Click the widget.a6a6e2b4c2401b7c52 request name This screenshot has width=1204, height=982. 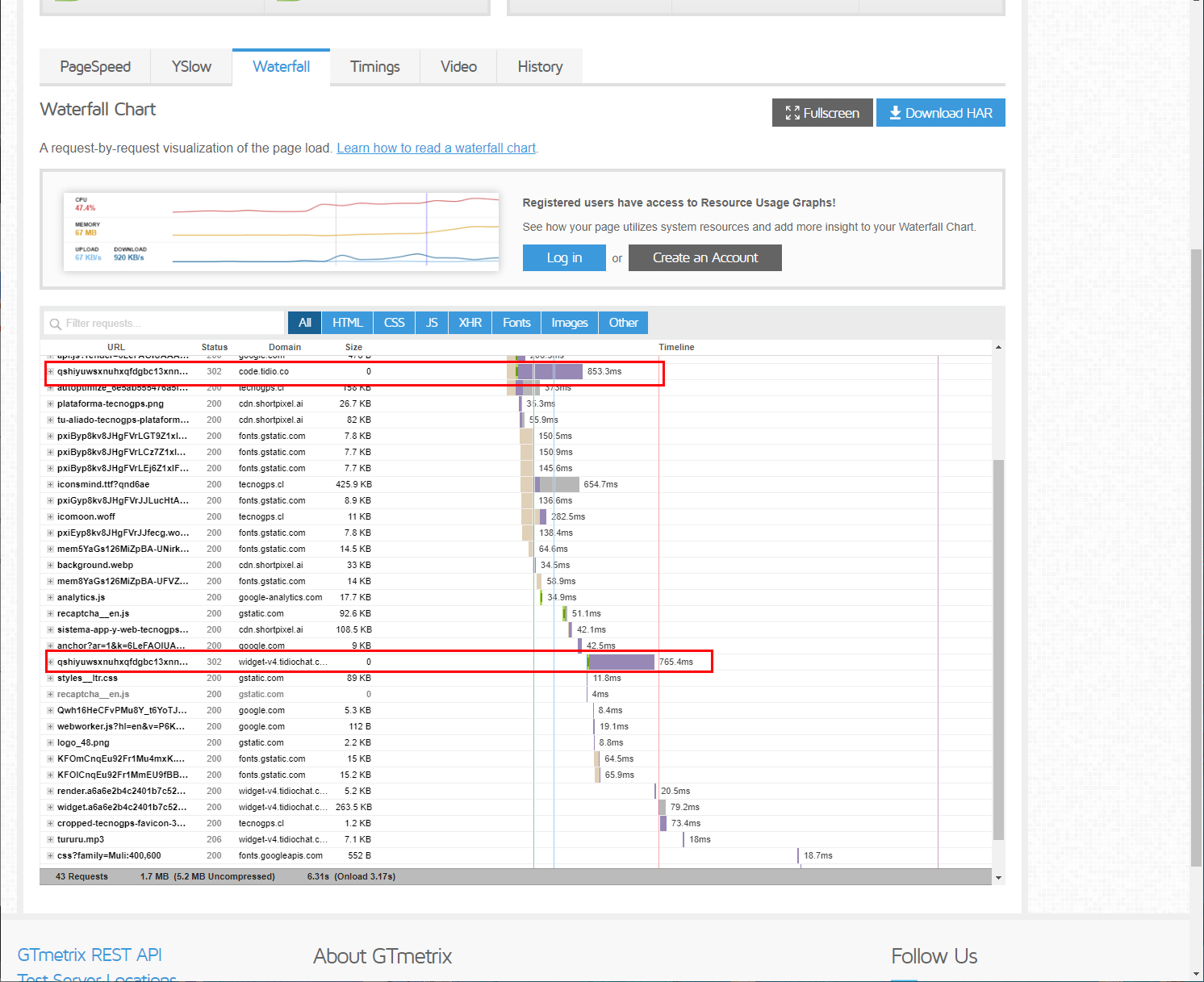tap(122, 807)
